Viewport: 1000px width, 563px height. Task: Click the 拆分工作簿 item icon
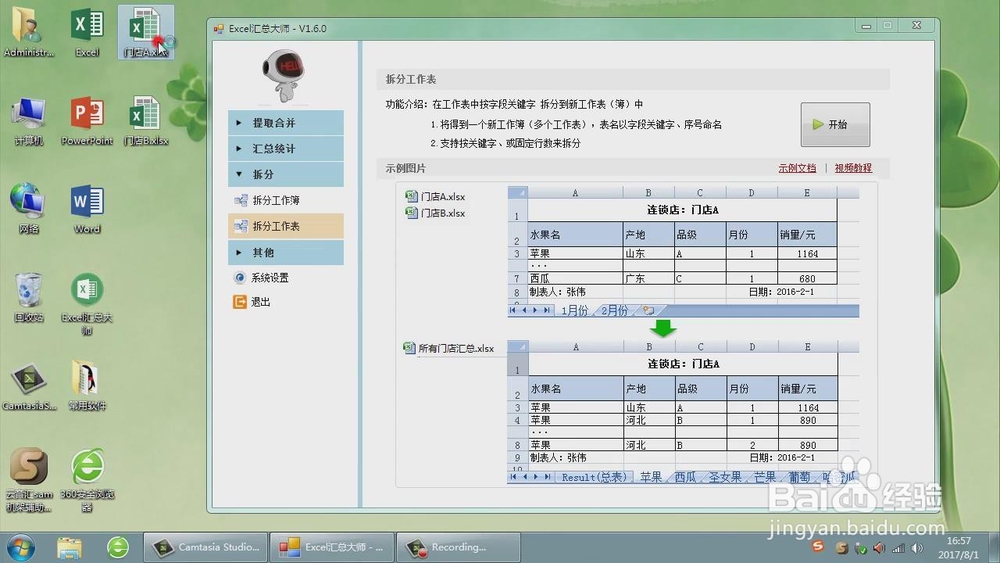point(240,200)
